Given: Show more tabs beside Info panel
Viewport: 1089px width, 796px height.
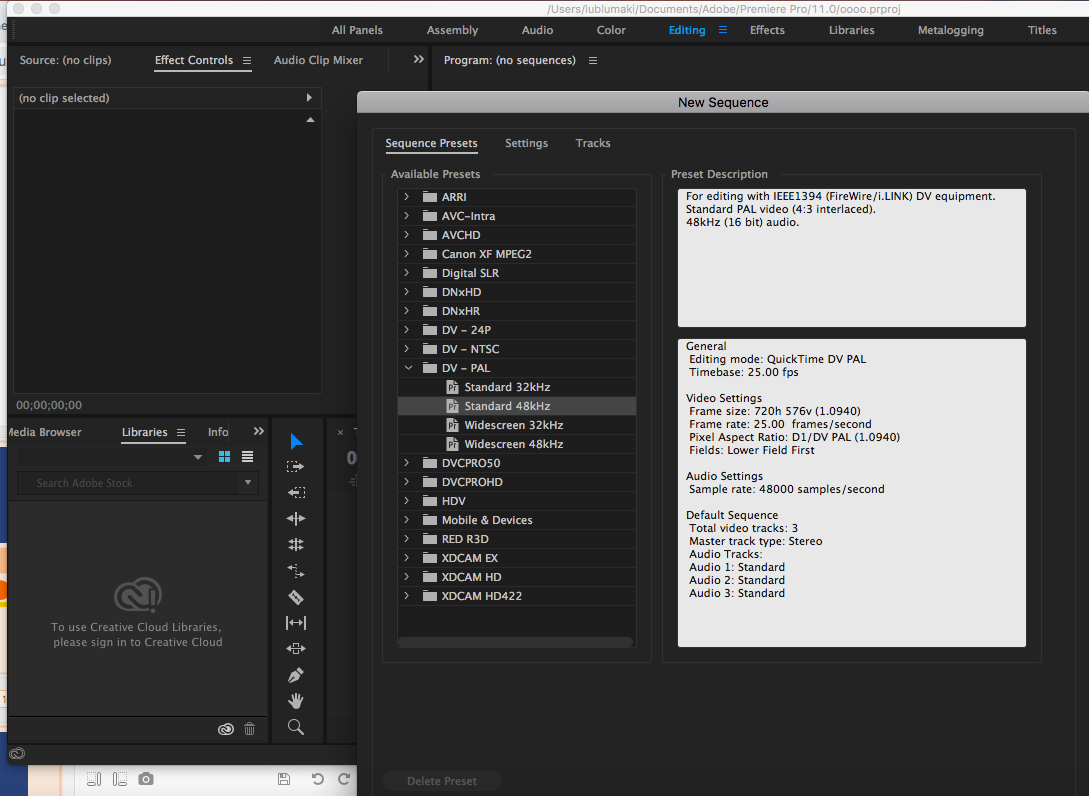Looking at the screenshot, I should (258, 431).
